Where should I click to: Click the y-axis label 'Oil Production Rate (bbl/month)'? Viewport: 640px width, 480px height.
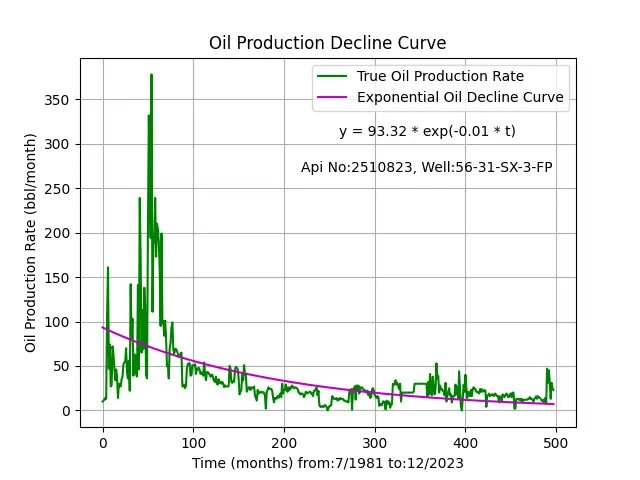click(x=30, y=243)
